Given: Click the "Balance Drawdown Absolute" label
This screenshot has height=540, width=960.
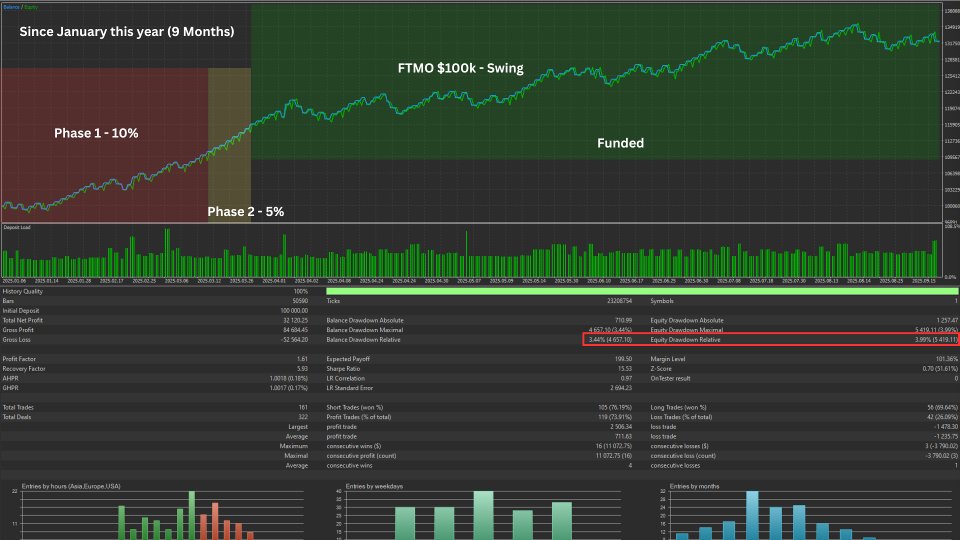Looking at the screenshot, I should pos(365,321).
